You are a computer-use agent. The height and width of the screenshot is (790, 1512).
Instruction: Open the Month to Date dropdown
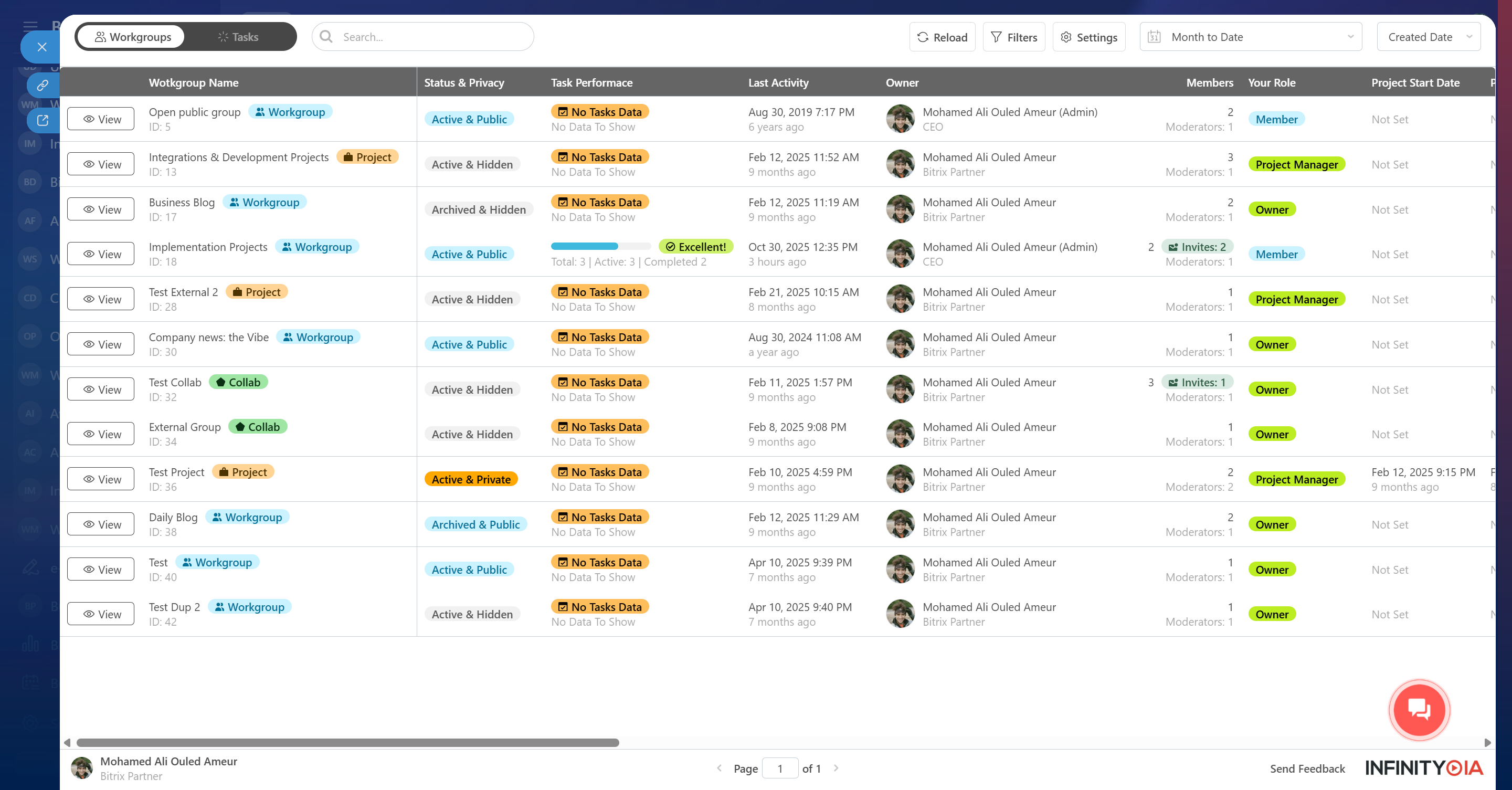click(1250, 37)
